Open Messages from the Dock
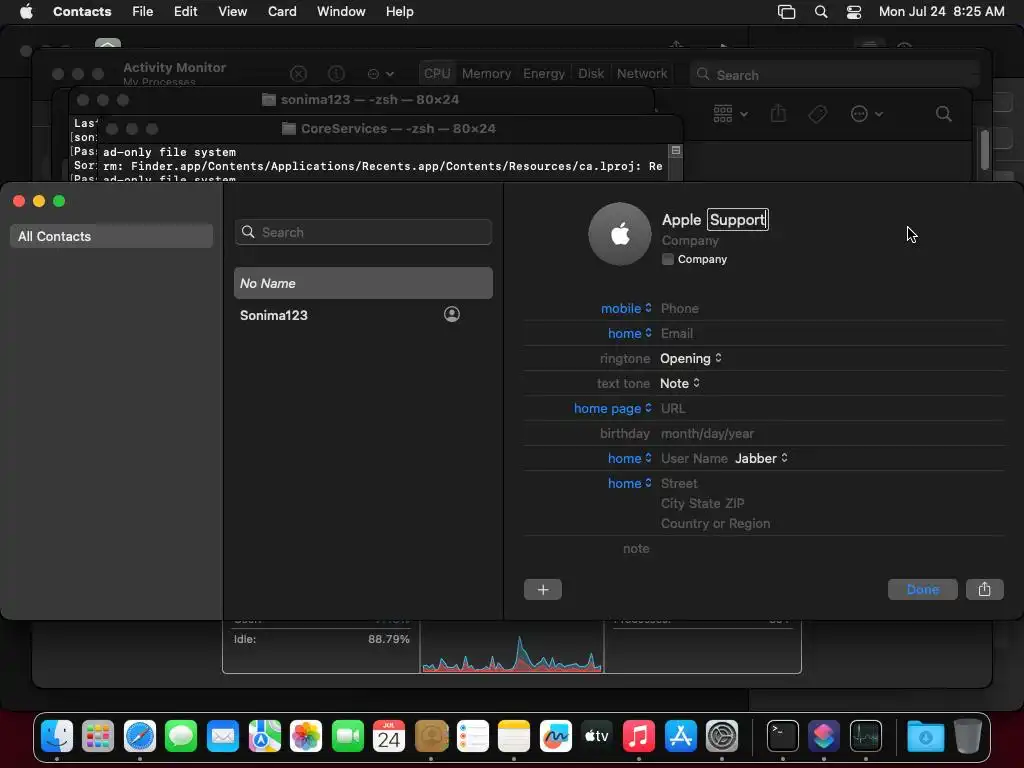Viewport: 1024px width, 768px height. pos(181,737)
